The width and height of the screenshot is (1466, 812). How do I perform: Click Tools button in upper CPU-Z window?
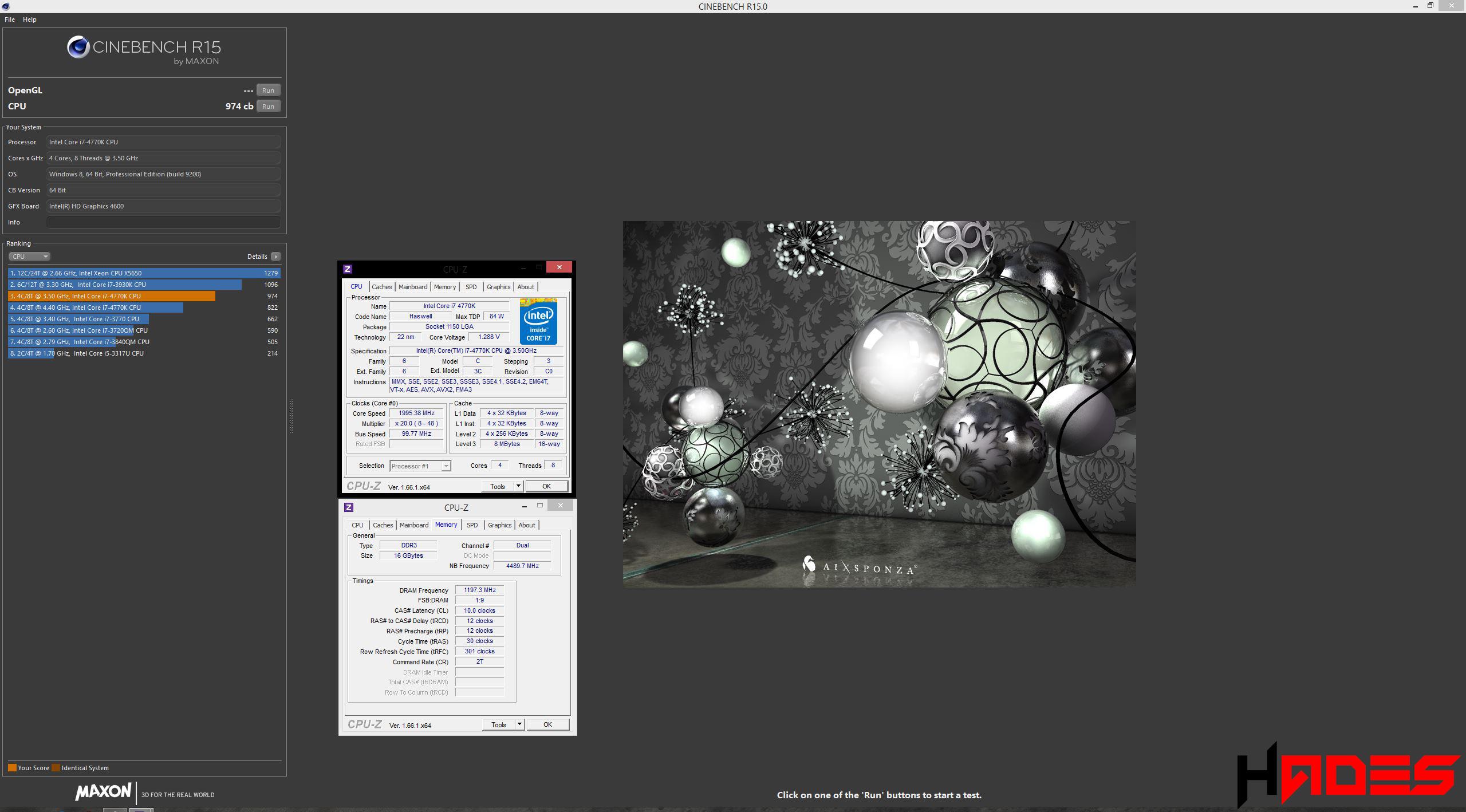tap(498, 487)
